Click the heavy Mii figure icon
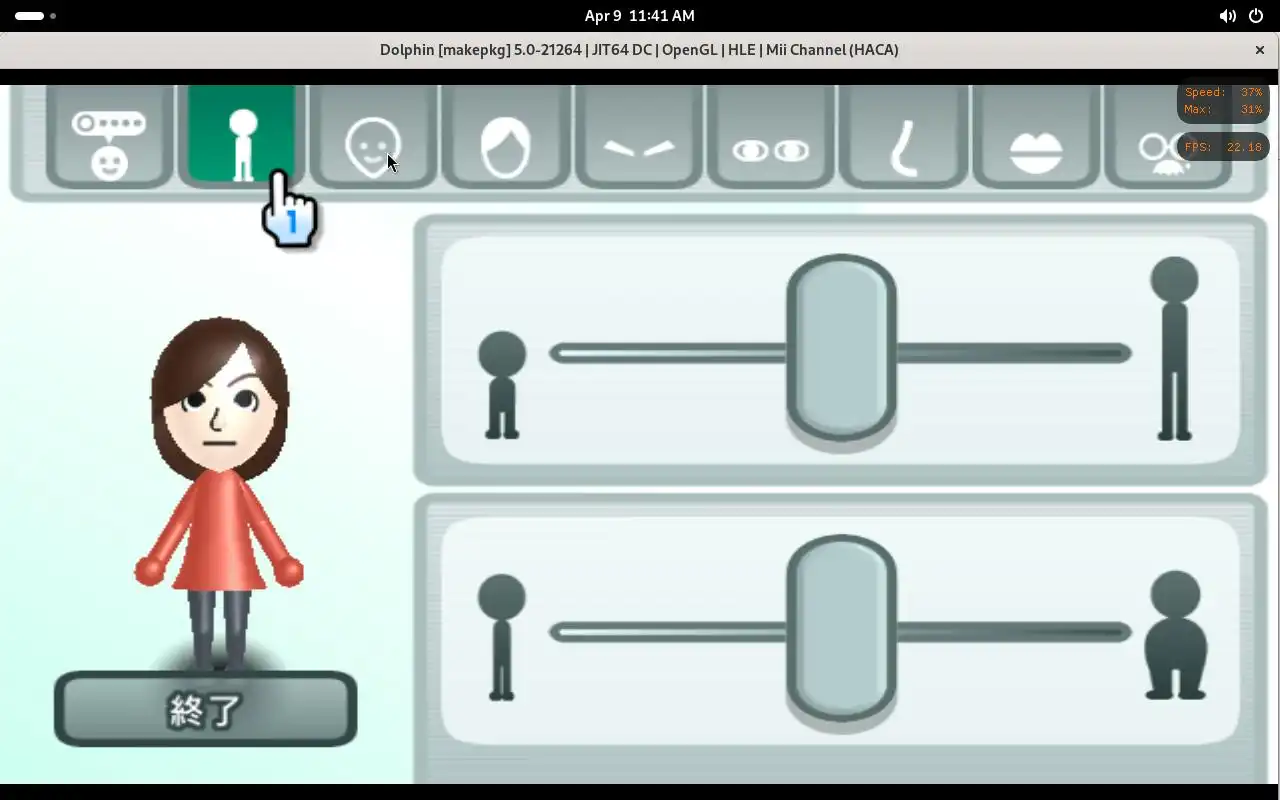The image size is (1280, 800). 1175,635
